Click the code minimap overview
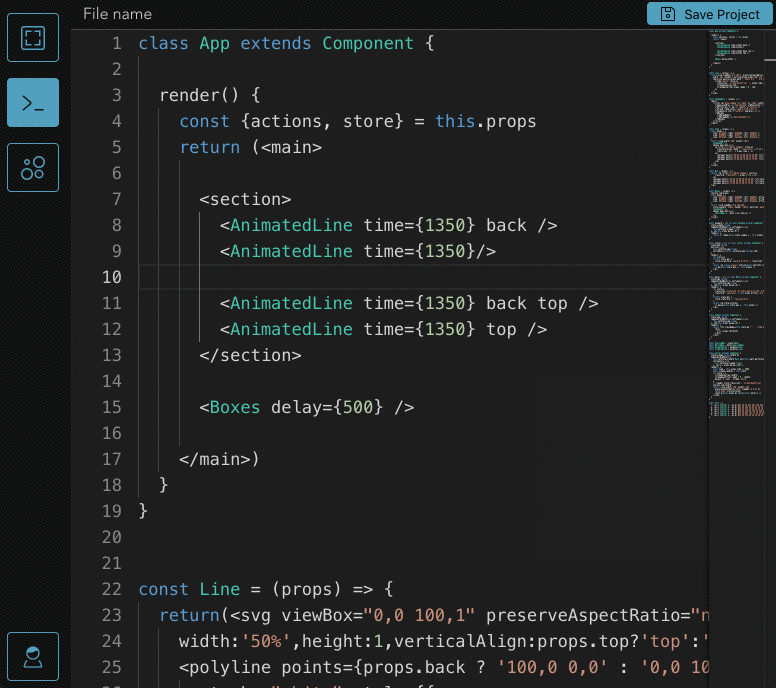 737,223
